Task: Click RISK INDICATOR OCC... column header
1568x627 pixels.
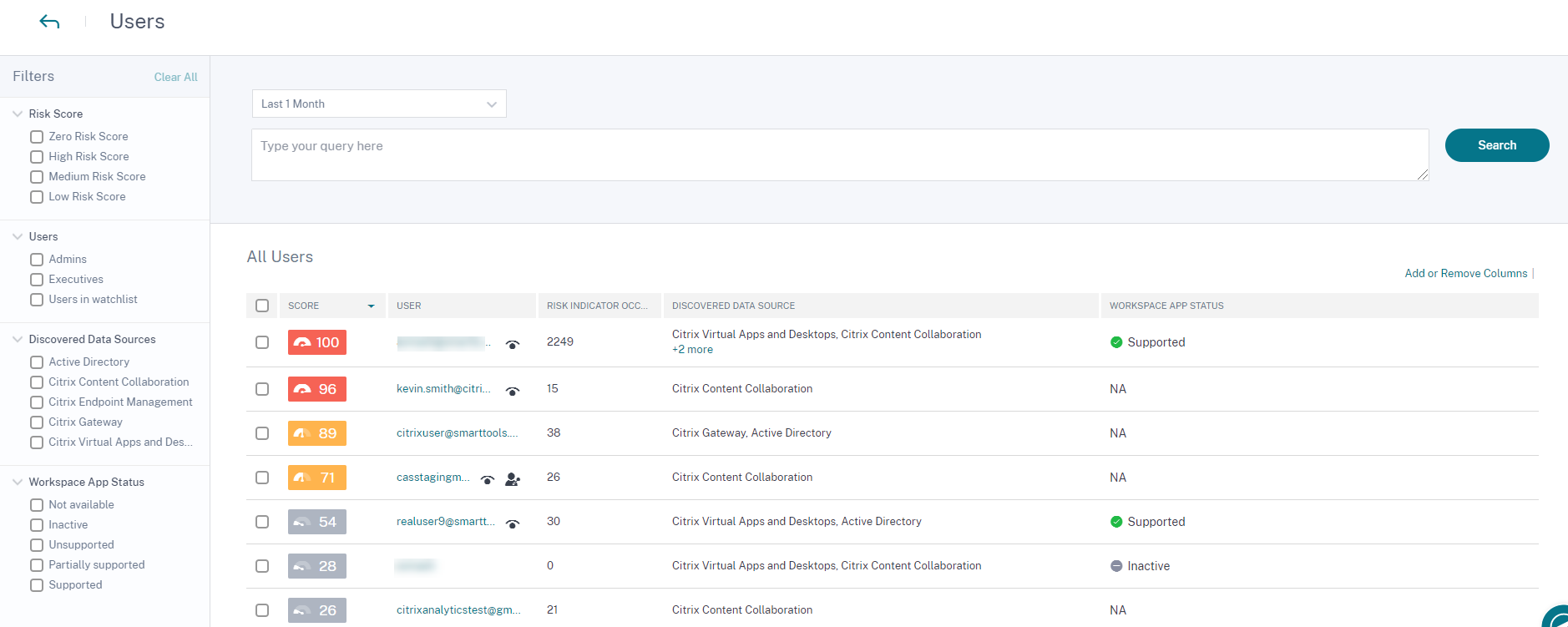Action: point(599,306)
